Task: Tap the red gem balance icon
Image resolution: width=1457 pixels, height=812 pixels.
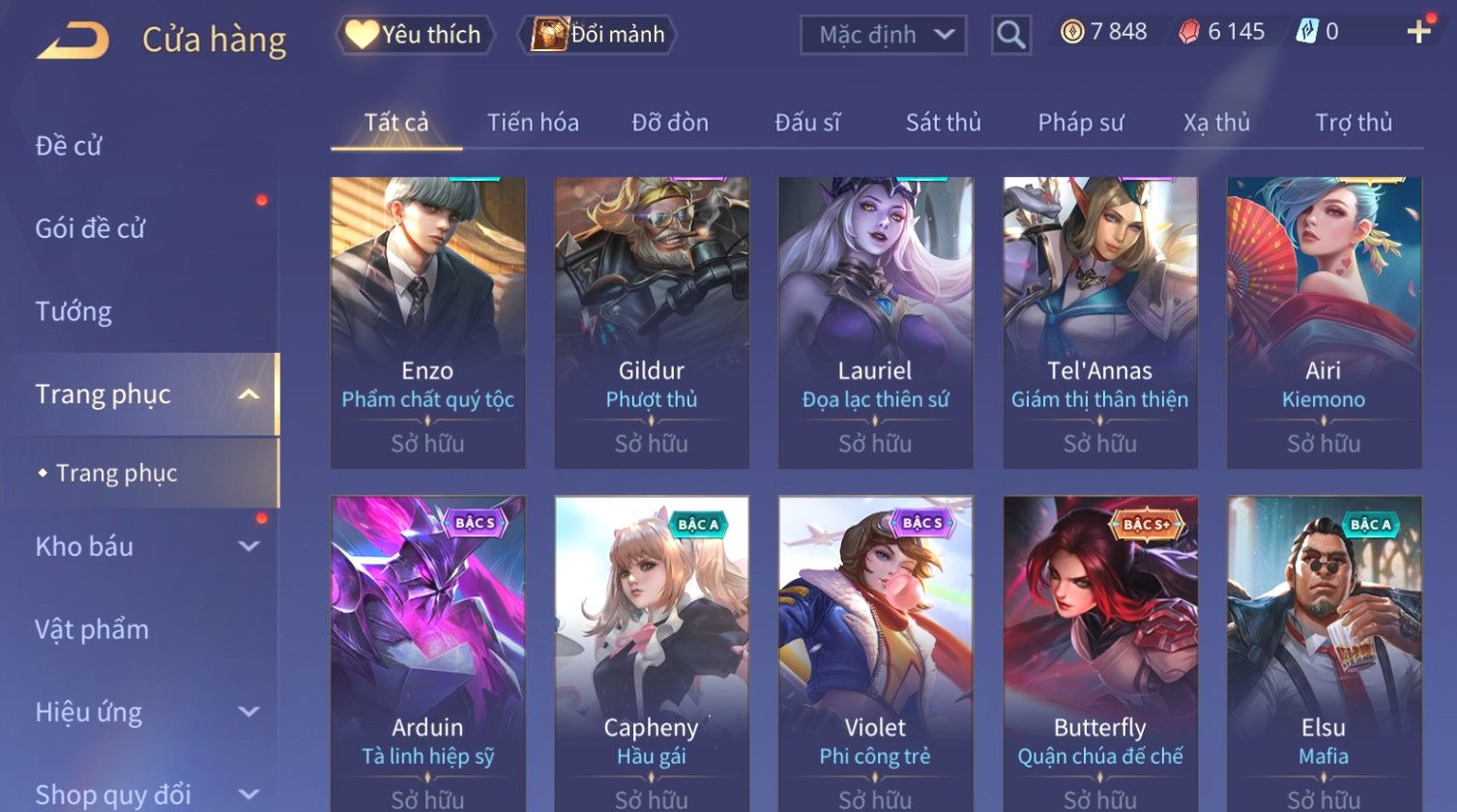Action: pos(1189,33)
